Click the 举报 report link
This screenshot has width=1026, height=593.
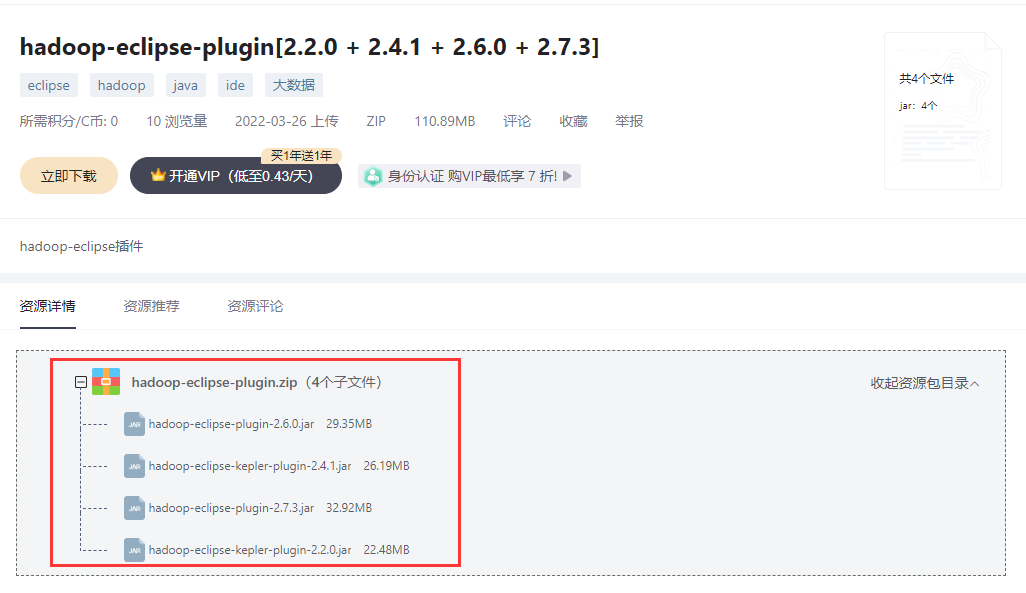[629, 121]
